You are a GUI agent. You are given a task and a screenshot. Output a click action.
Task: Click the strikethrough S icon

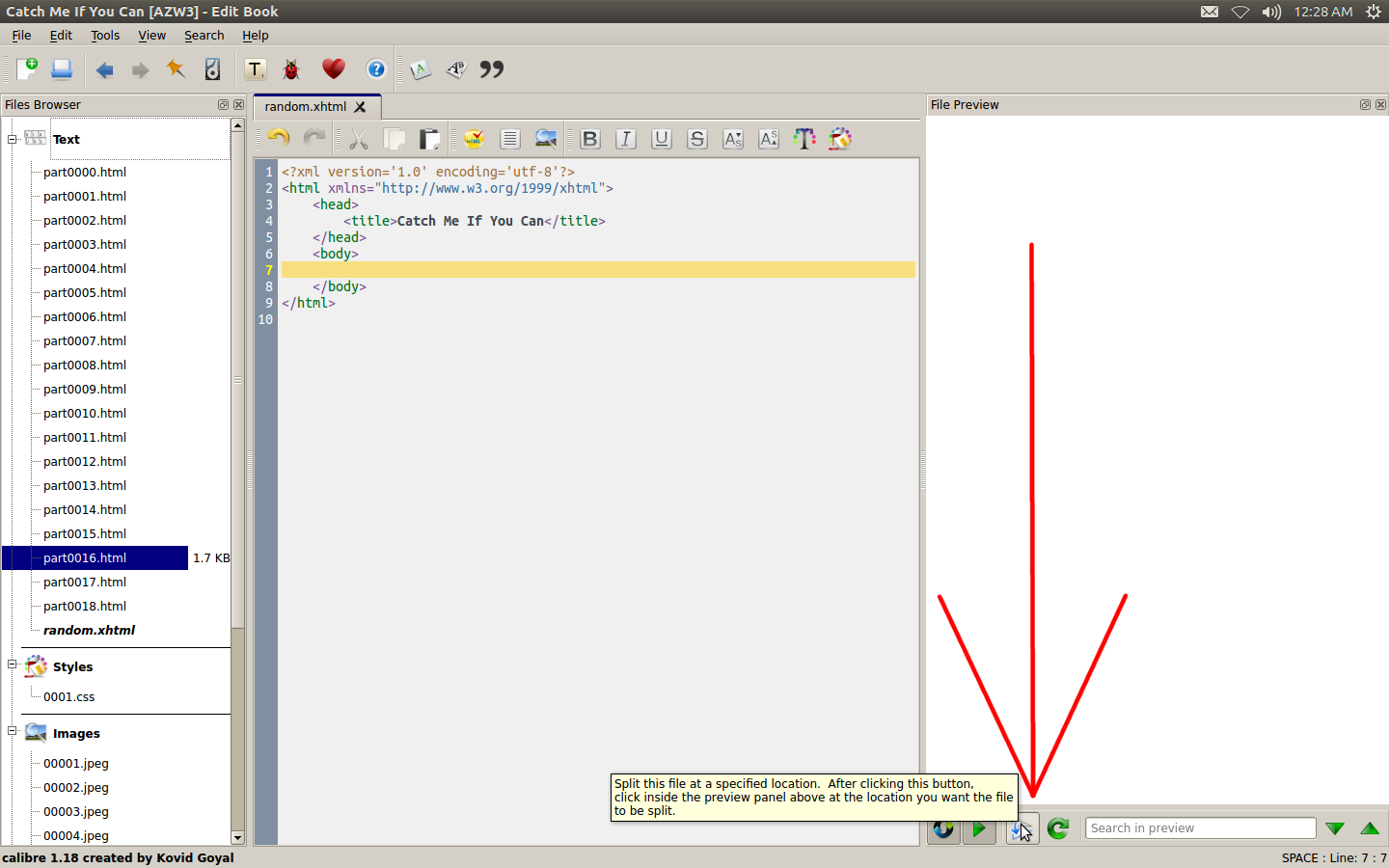coord(697,139)
